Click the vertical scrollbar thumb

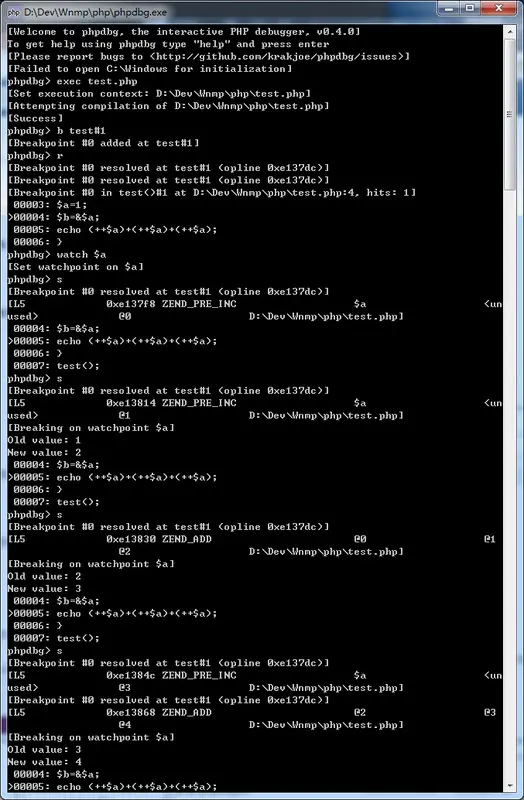click(x=509, y=114)
